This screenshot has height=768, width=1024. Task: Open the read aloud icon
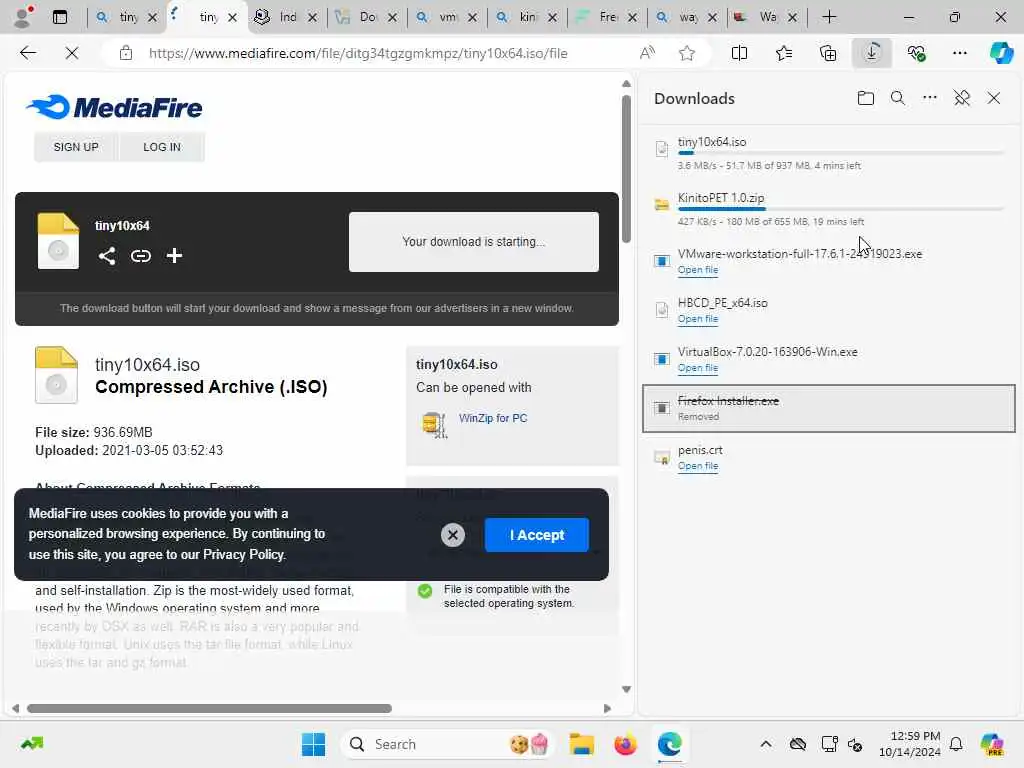647,53
